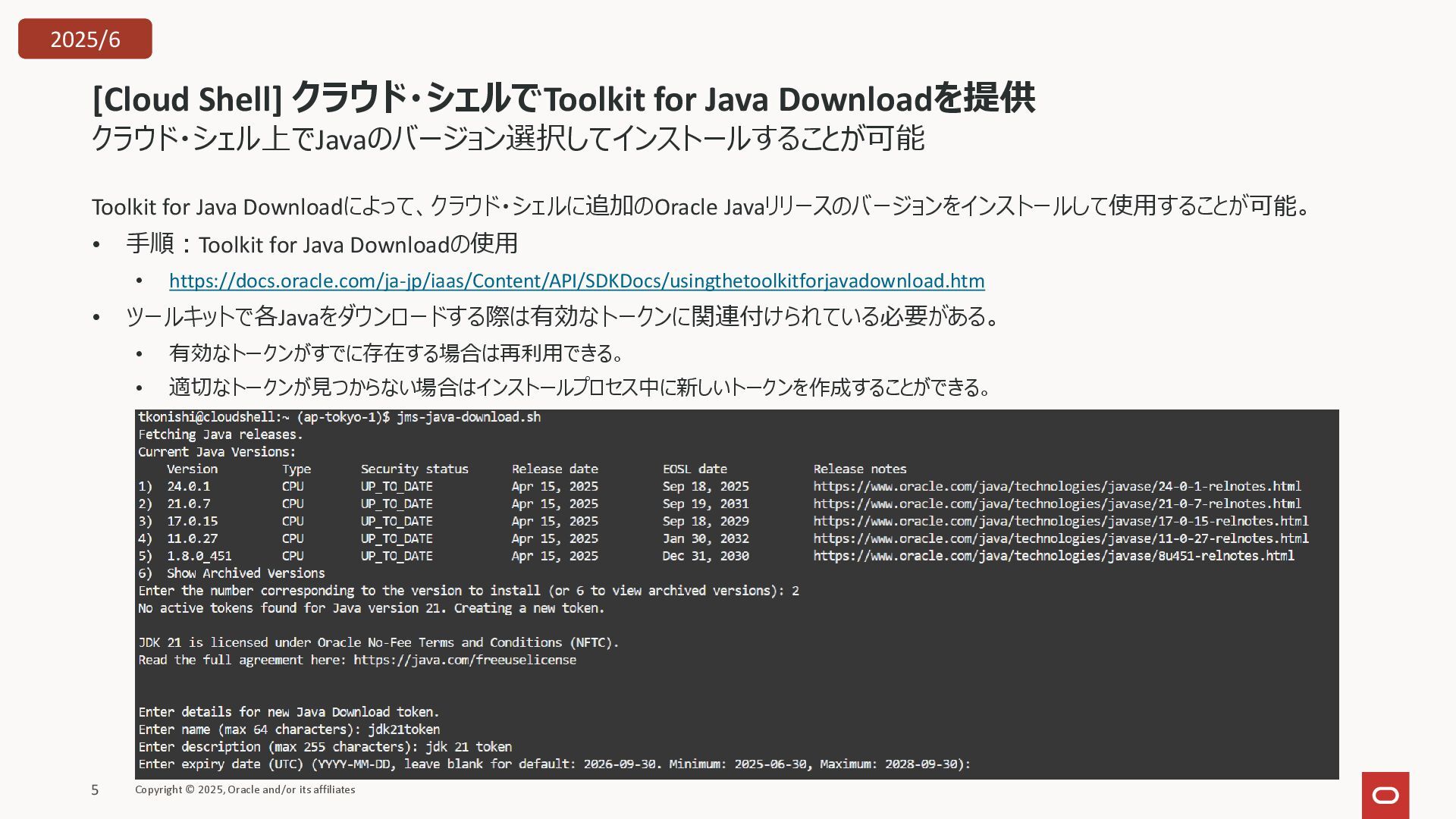The width and height of the screenshot is (1456, 819).
Task: Click the 'Version' column header
Action: (192, 469)
